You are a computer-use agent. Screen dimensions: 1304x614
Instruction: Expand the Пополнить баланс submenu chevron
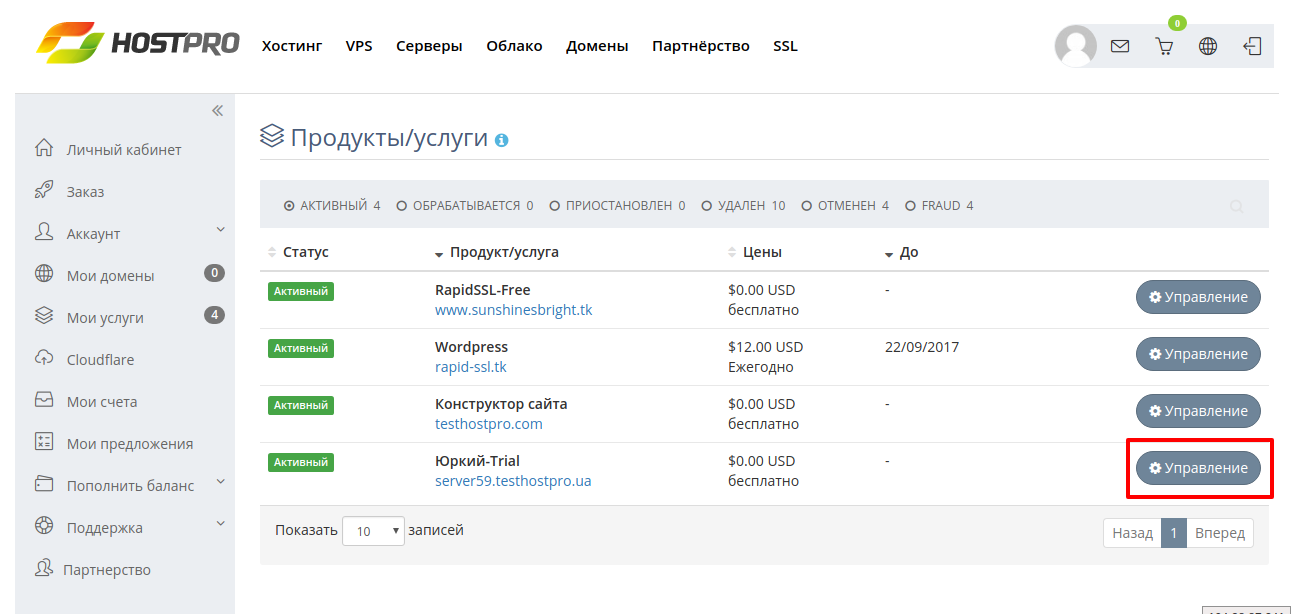(221, 482)
